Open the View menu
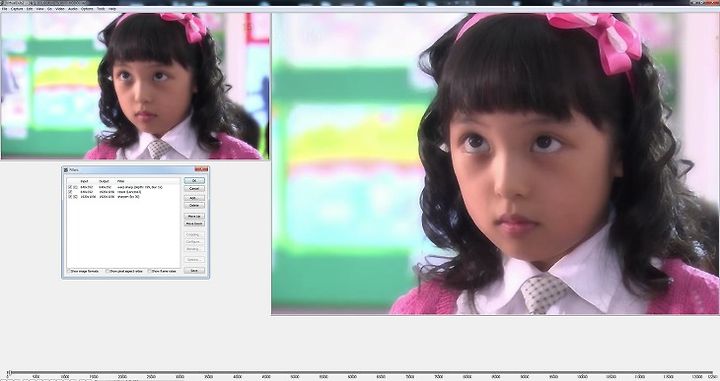This screenshot has width=720, height=381. [40, 9]
